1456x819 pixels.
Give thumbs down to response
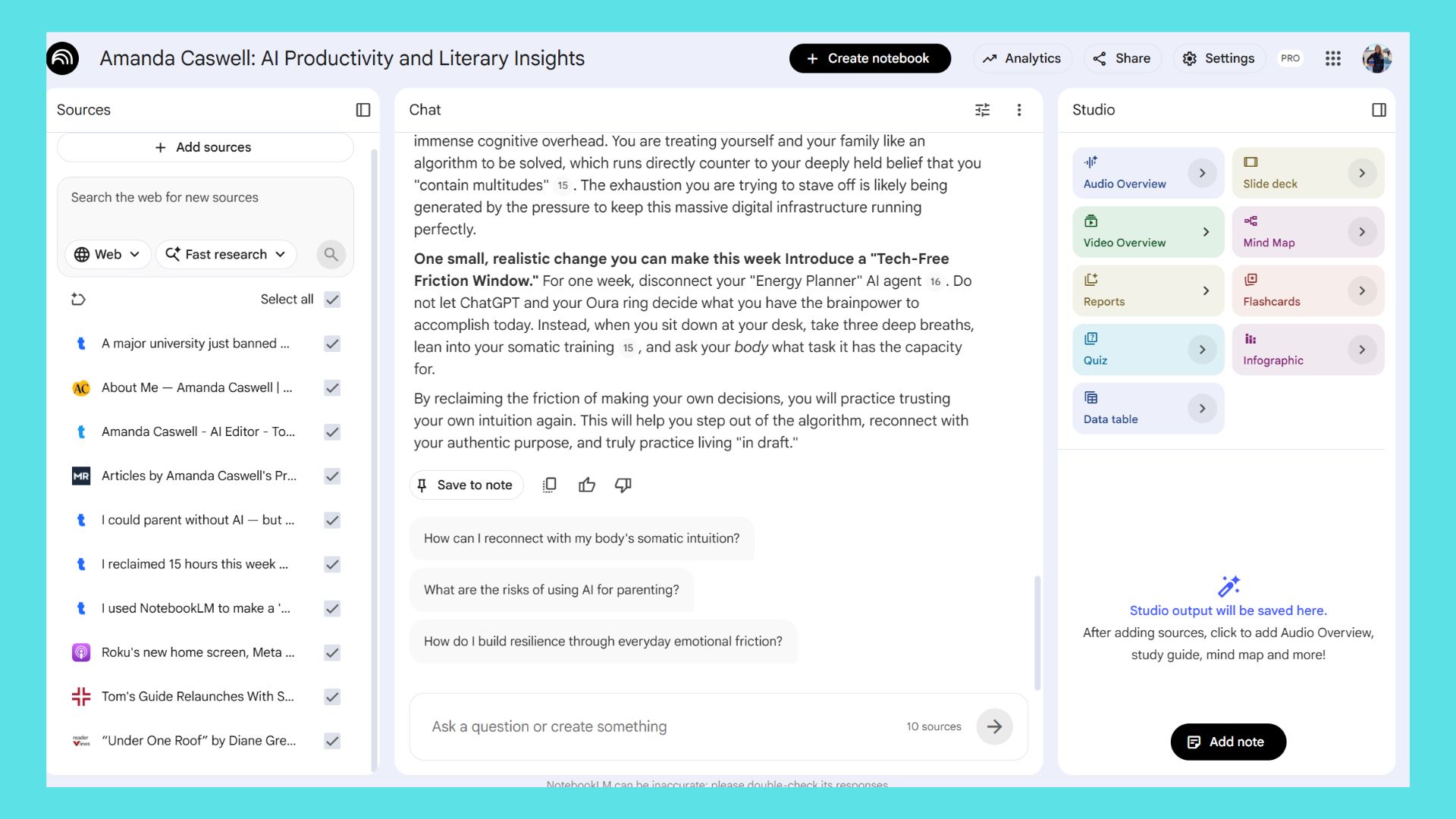point(623,485)
